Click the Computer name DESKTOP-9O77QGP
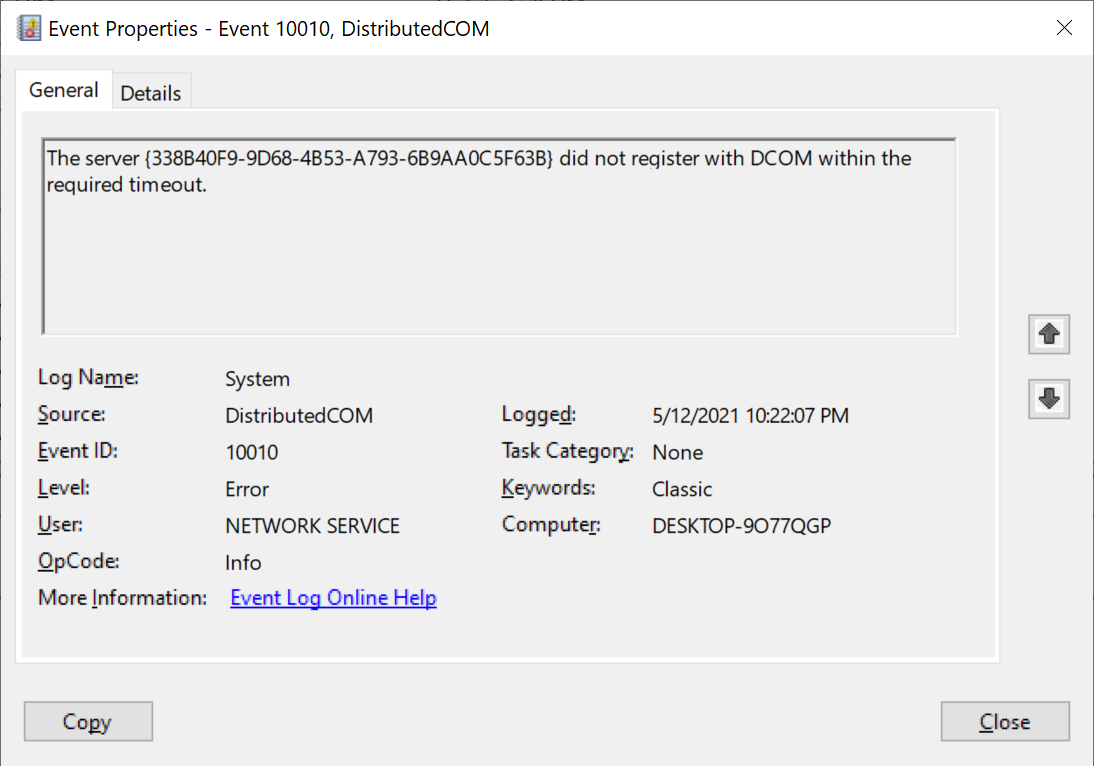1094x766 pixels. point(741,526)
